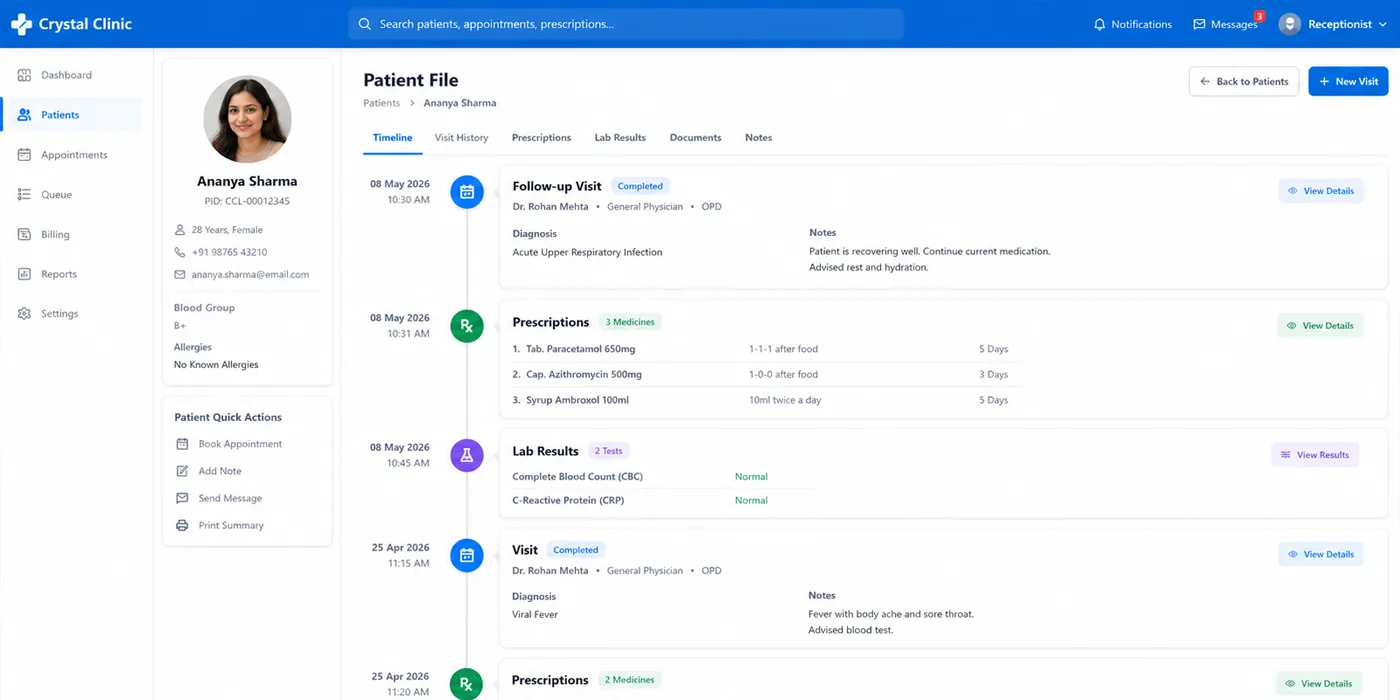Click the Send Message quick action

click(x=219, y=498)
